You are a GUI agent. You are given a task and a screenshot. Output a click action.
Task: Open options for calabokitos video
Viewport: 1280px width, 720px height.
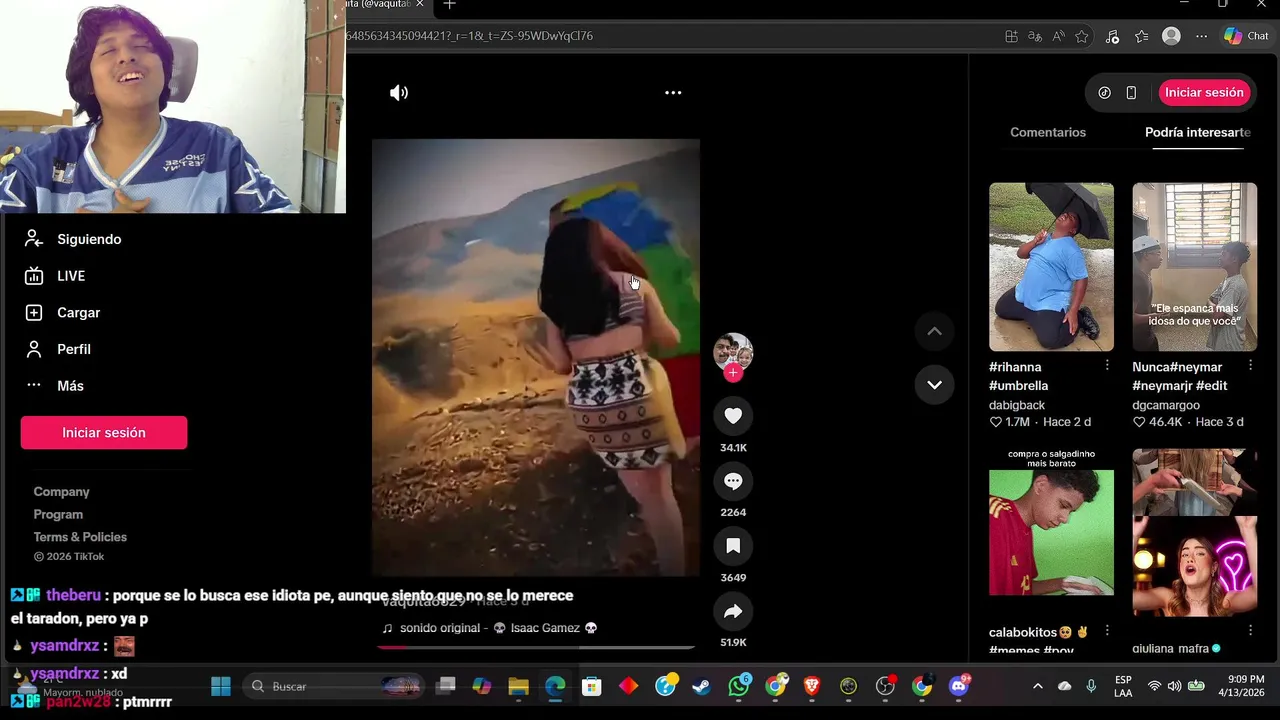[x=1106, y=631]
